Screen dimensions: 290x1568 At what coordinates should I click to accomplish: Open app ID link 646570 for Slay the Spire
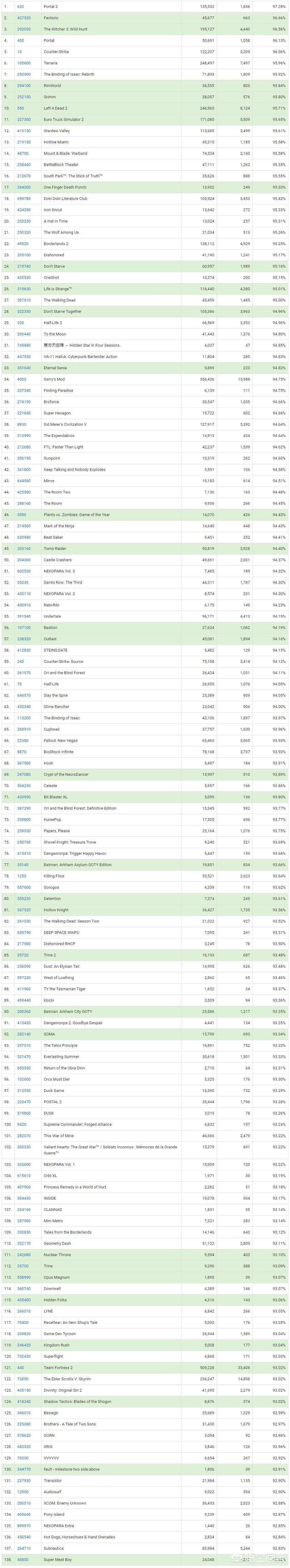coord(24,695)
